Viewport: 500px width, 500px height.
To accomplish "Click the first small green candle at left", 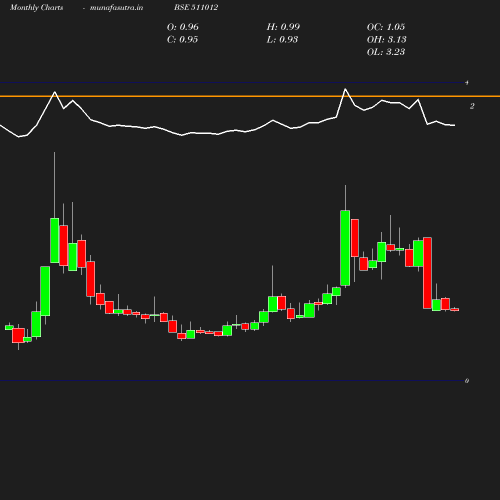I will tap(9, 328).
